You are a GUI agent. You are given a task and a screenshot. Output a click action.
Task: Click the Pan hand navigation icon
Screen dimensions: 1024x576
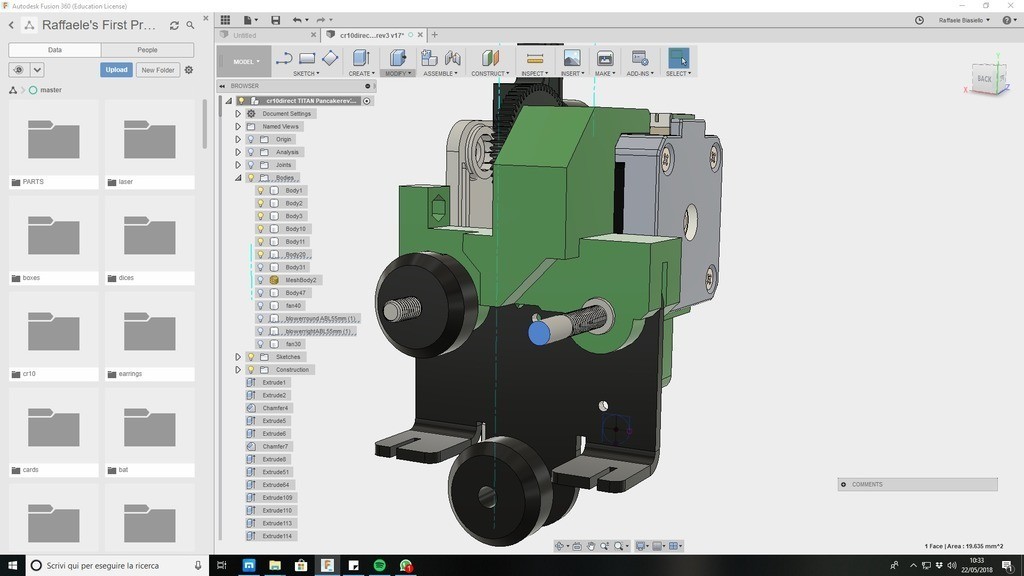pyautogui.click(x=590, y=546)
